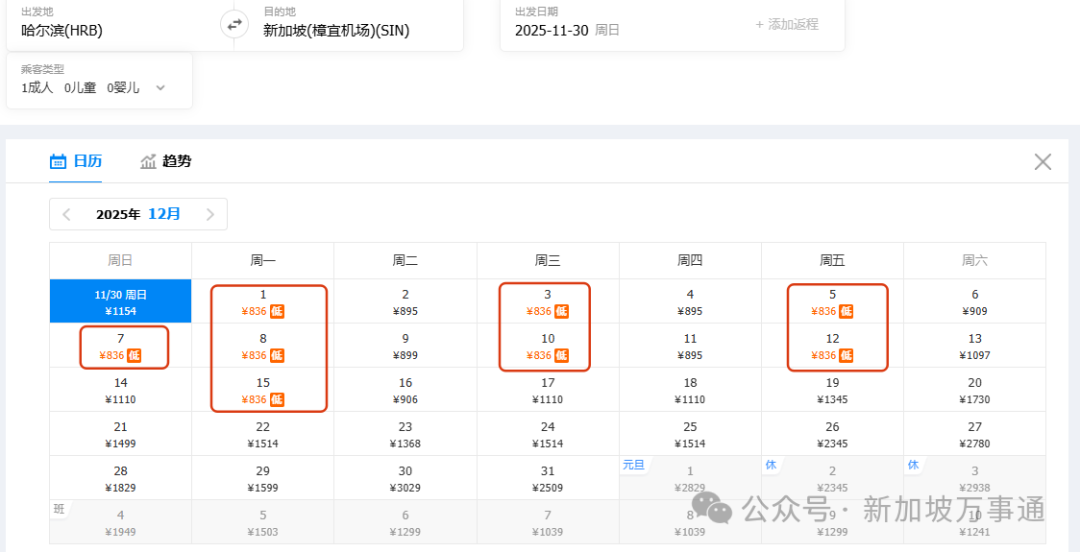Select December 9 priced ¥899
This screenshot has width=1080, height=552.
pos(406,345)
